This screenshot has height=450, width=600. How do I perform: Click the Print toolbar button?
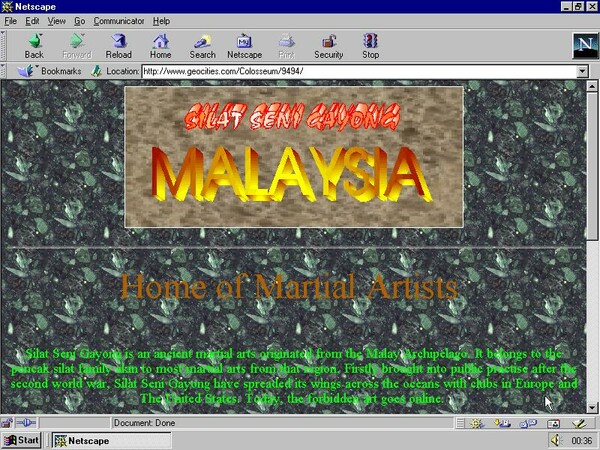pyautogui.click(x=286, y=46)
